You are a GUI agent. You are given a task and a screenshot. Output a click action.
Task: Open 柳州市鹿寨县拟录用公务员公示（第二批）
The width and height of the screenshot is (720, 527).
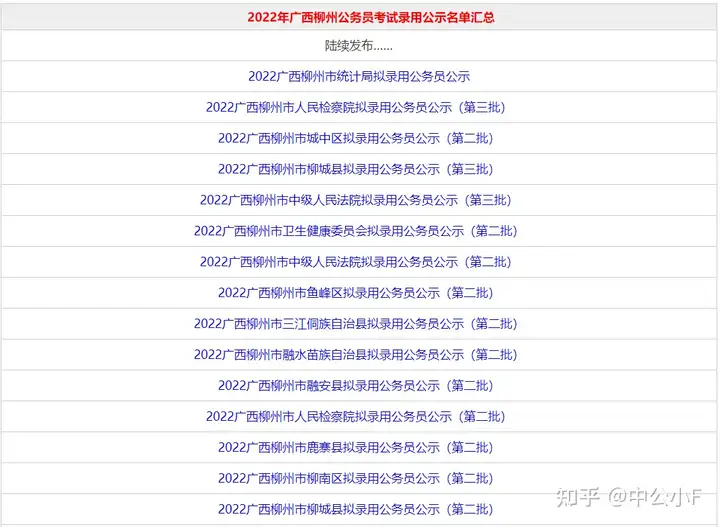coord(355,447)
